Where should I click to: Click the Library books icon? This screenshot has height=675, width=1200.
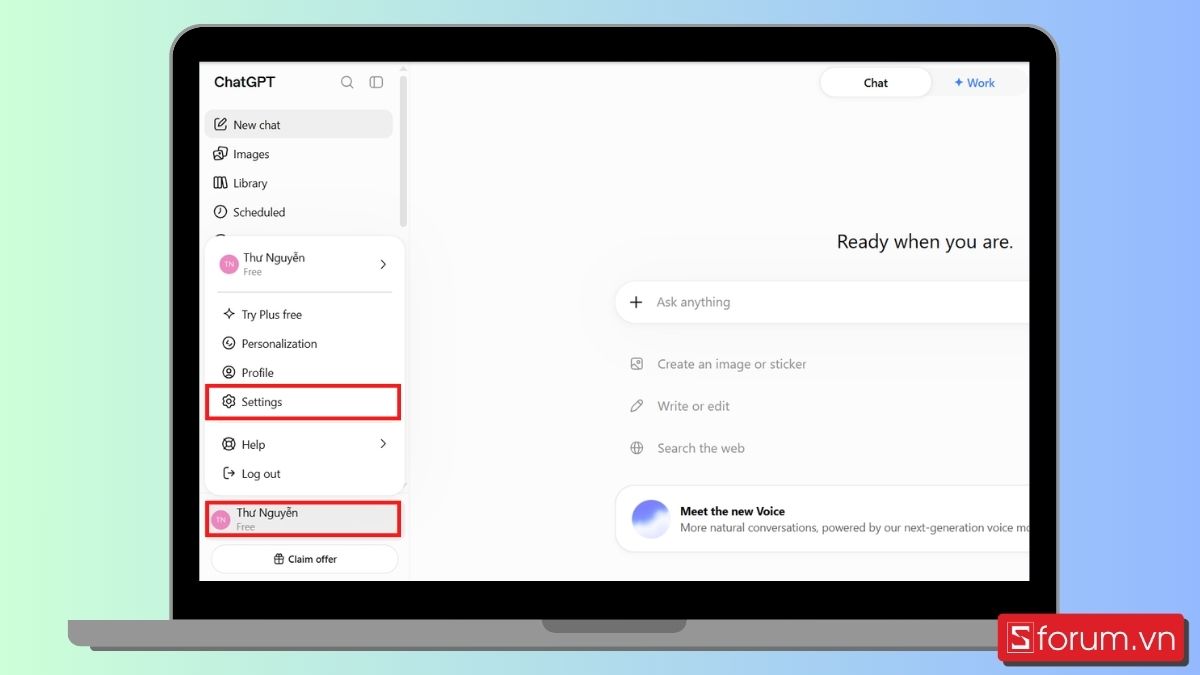click(221, 183)
